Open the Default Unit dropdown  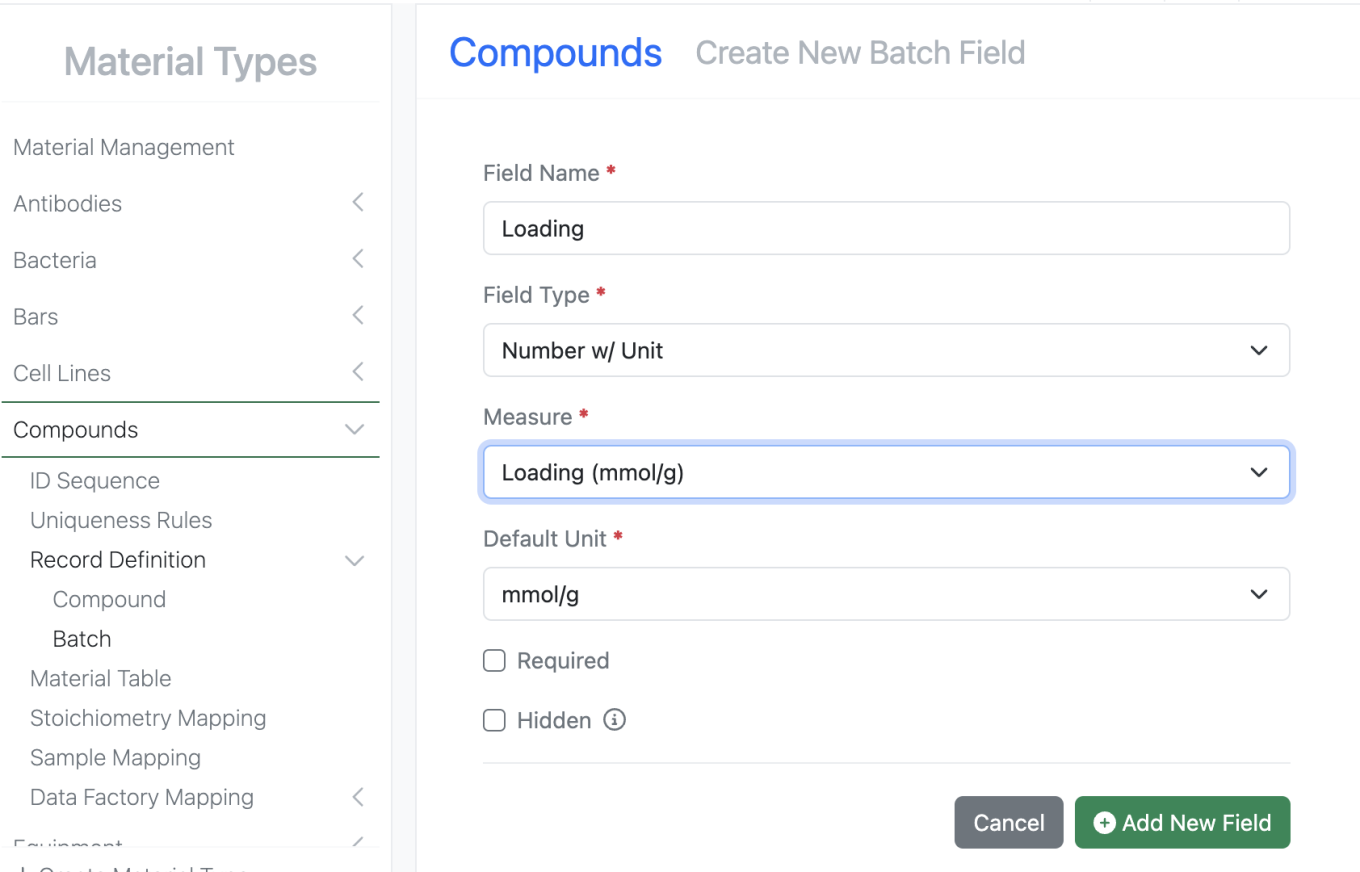(x=885, y=594)
